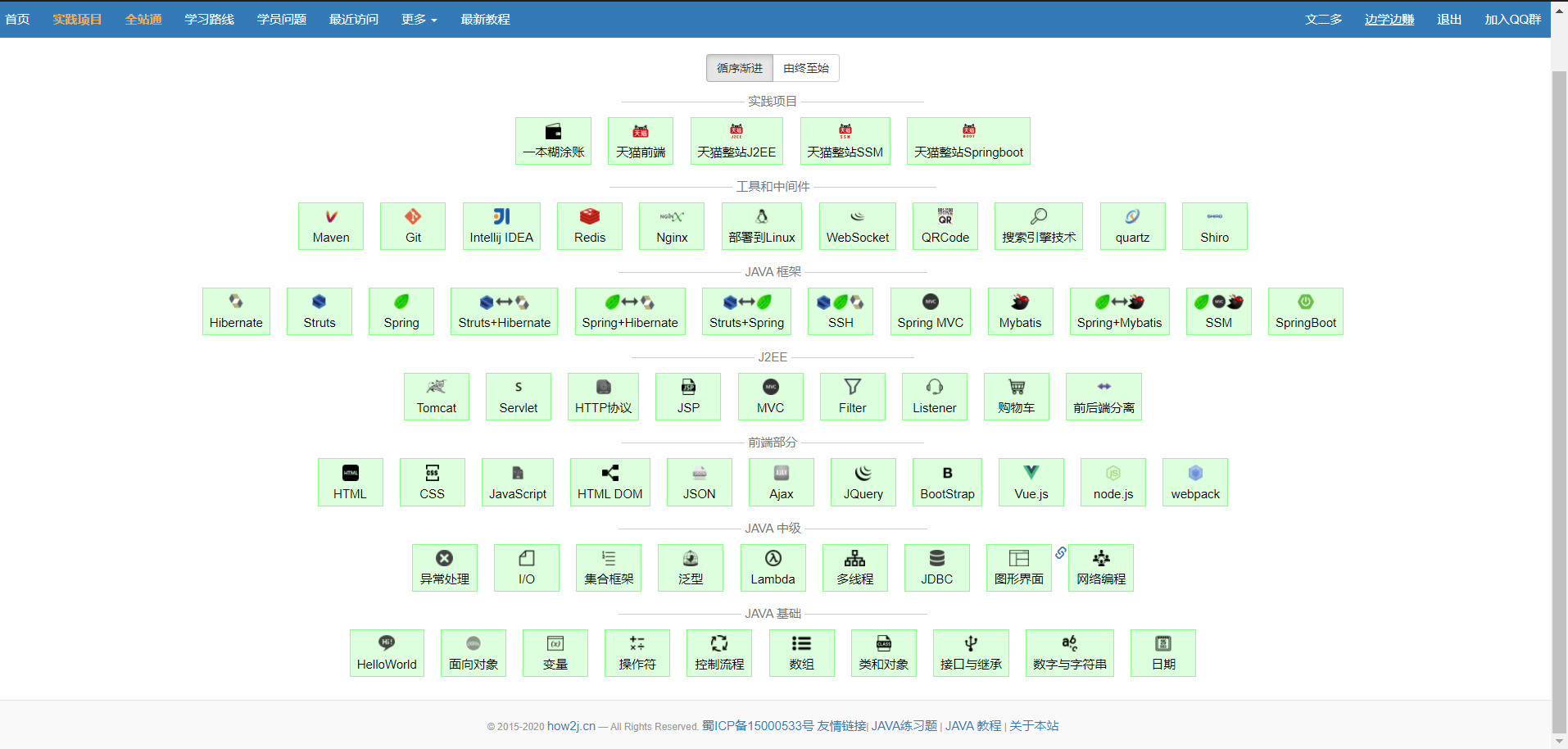
Task: Open the Tomcat tile
Action: point(437,397)
